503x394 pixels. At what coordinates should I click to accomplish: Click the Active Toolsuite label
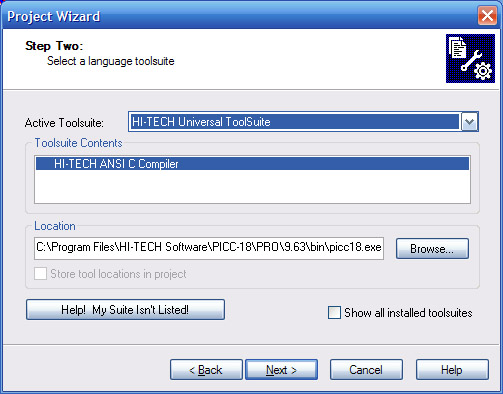[64, 123]
